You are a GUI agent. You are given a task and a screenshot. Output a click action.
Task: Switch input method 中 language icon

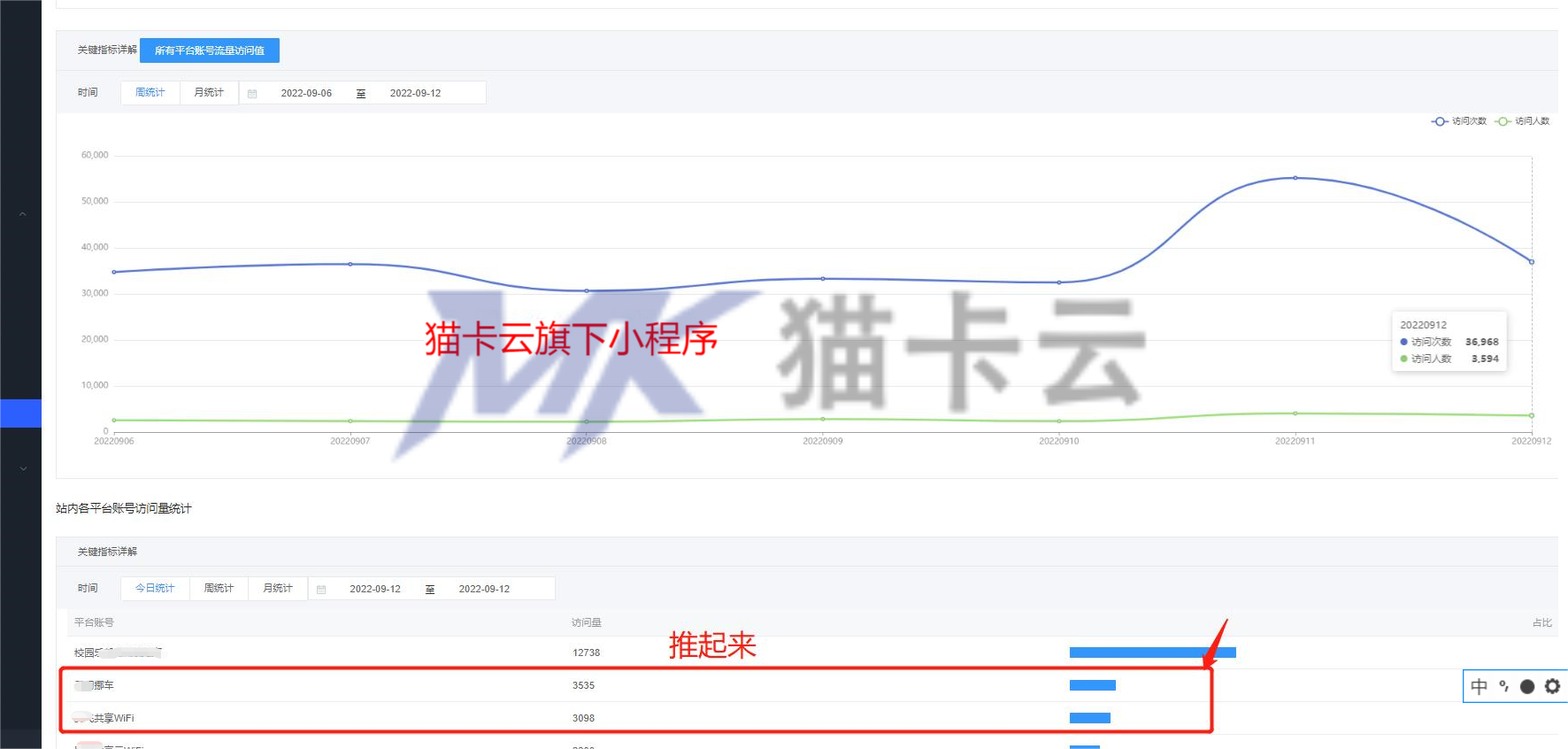click(x=1479, y=686)
